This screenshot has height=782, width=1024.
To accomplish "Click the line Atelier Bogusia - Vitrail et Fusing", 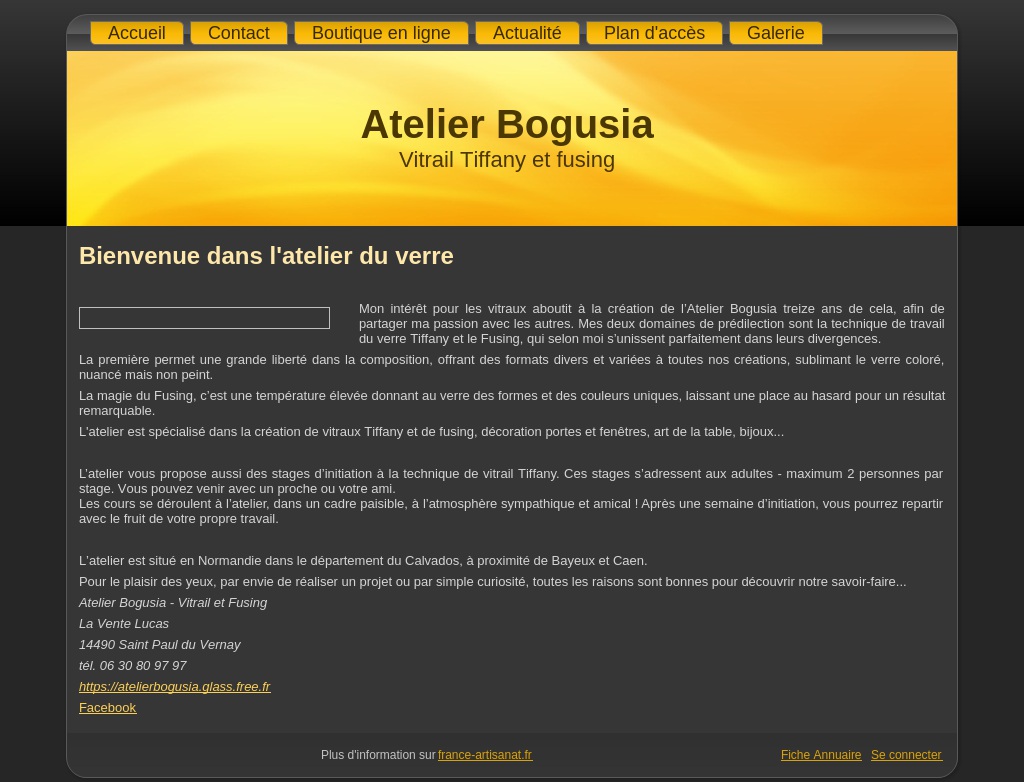I will coord(173,603).
